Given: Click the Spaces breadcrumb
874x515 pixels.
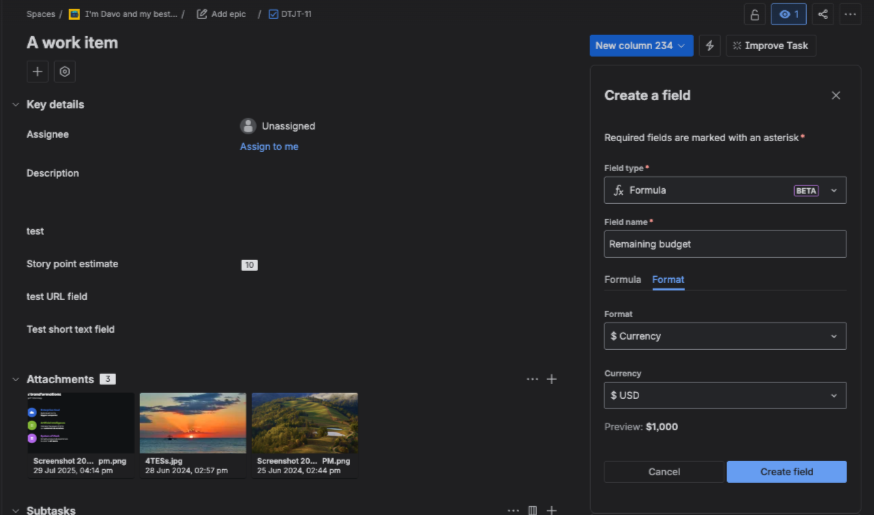Looking at the screenshot, I should 41,14.
